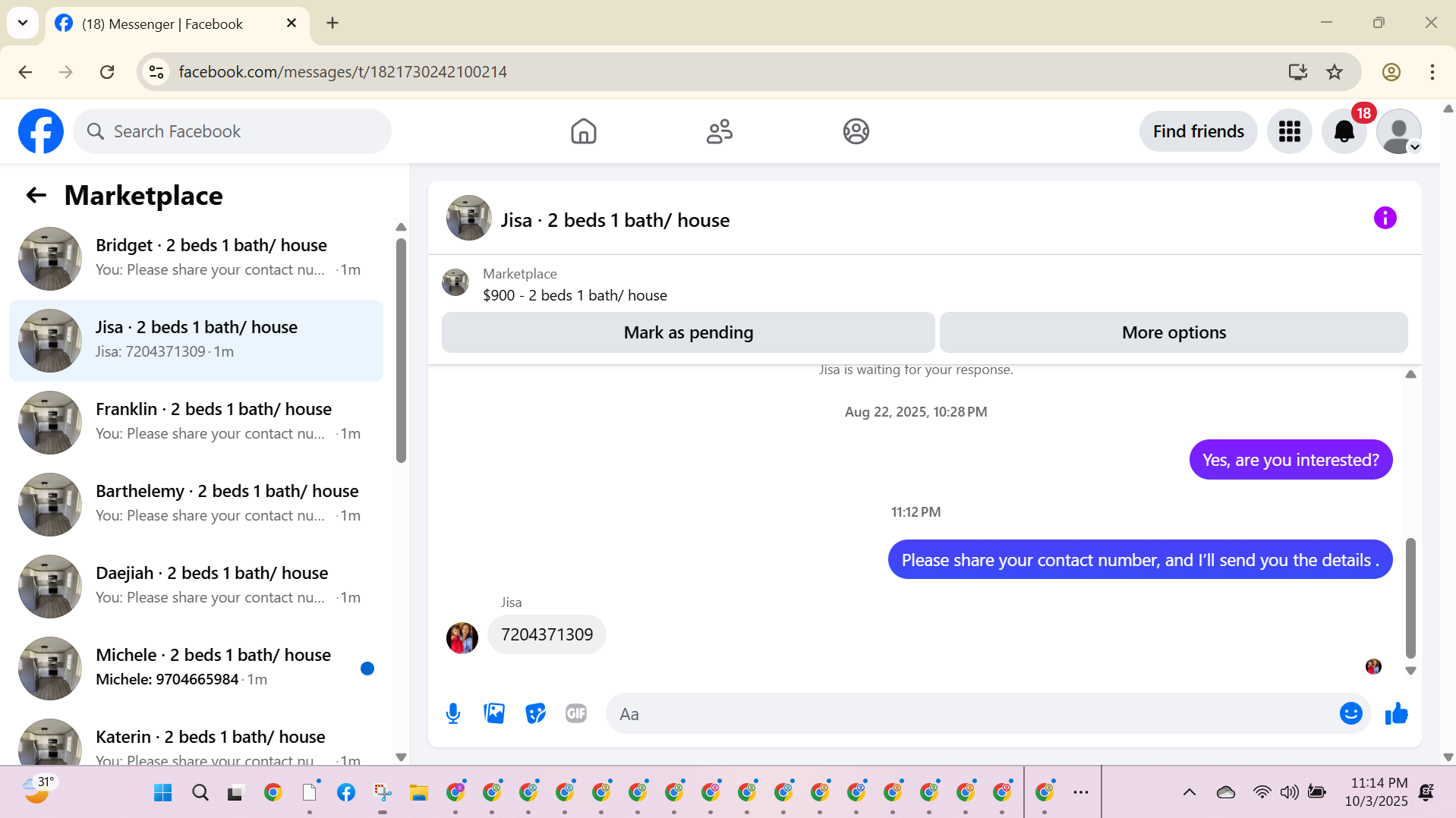Select the Jisa conversation in the list
This screenshot has height=818, width=1456.
tap(196, 340)
